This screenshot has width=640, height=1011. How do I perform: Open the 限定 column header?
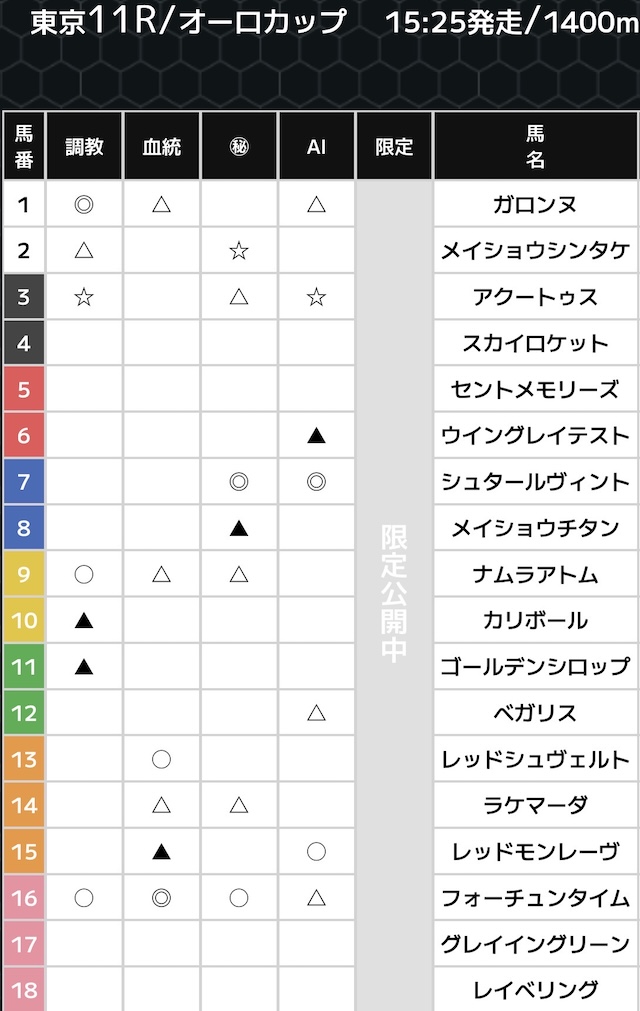[x=394, y=147]
